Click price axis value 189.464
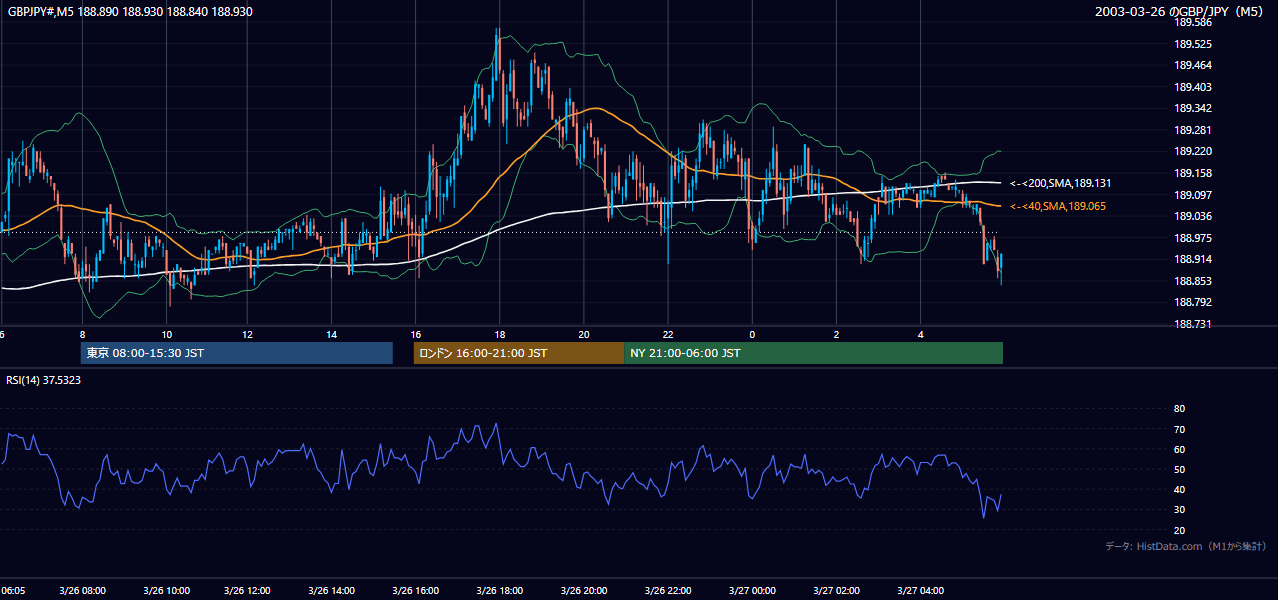This screenshot has height=600, width=1278. (1192, 65)
